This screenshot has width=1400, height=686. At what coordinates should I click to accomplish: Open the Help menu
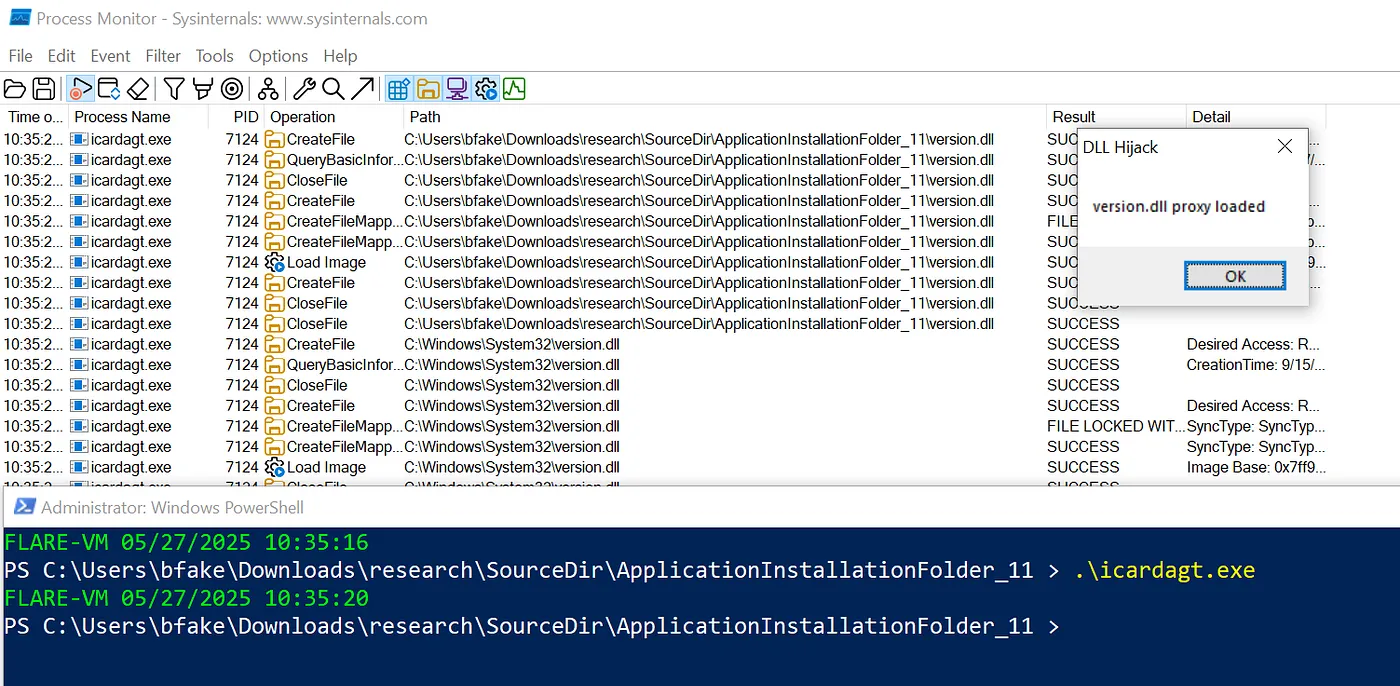point(340,56)
